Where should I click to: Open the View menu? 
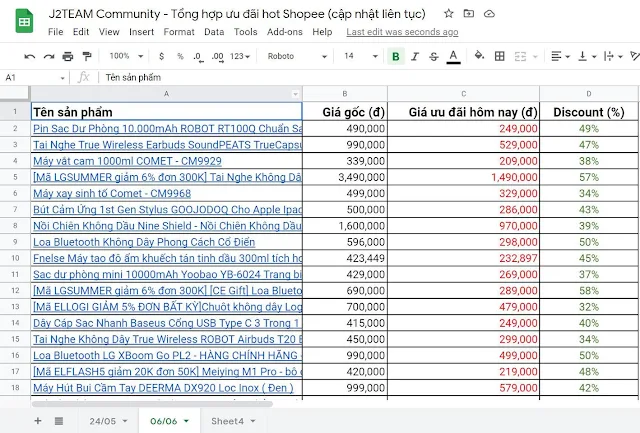tap(109, 32)
